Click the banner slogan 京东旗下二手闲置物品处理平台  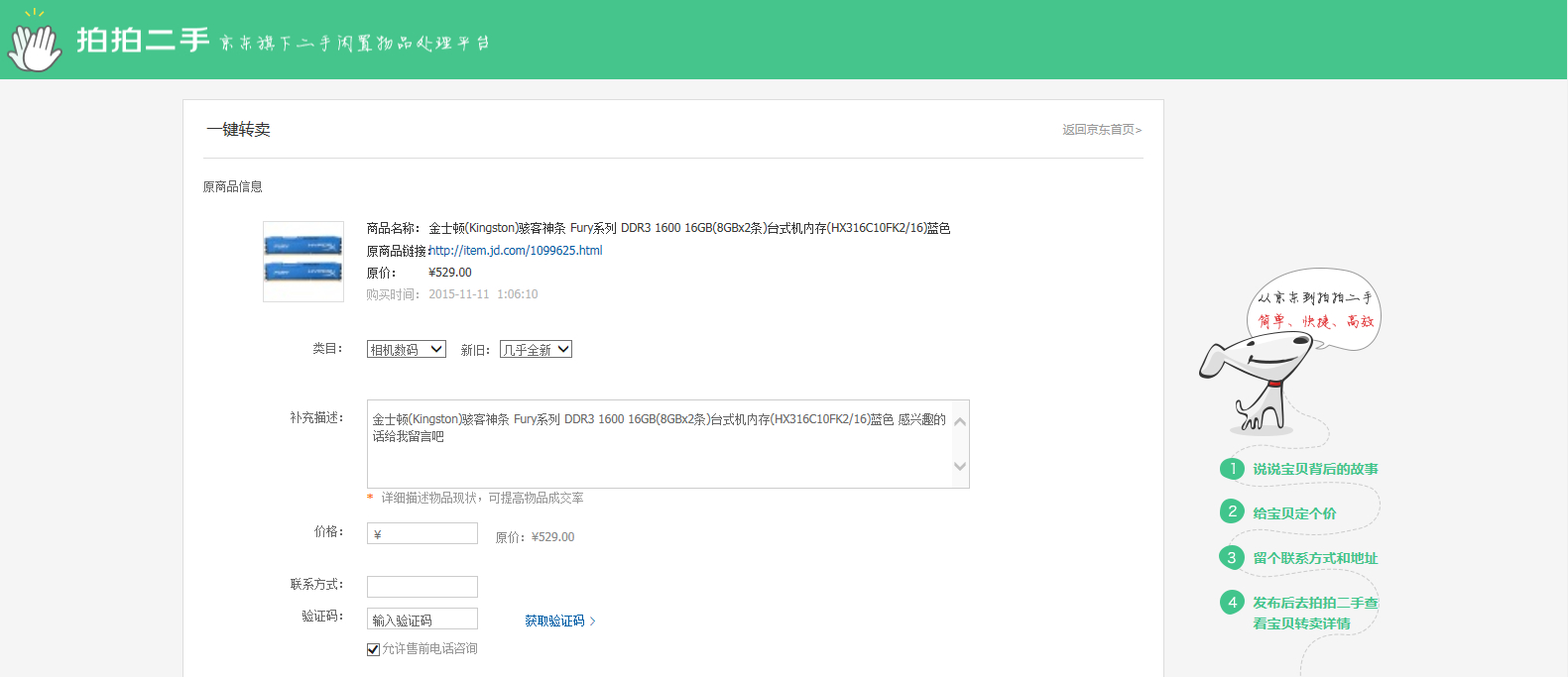tap(355, 43)
